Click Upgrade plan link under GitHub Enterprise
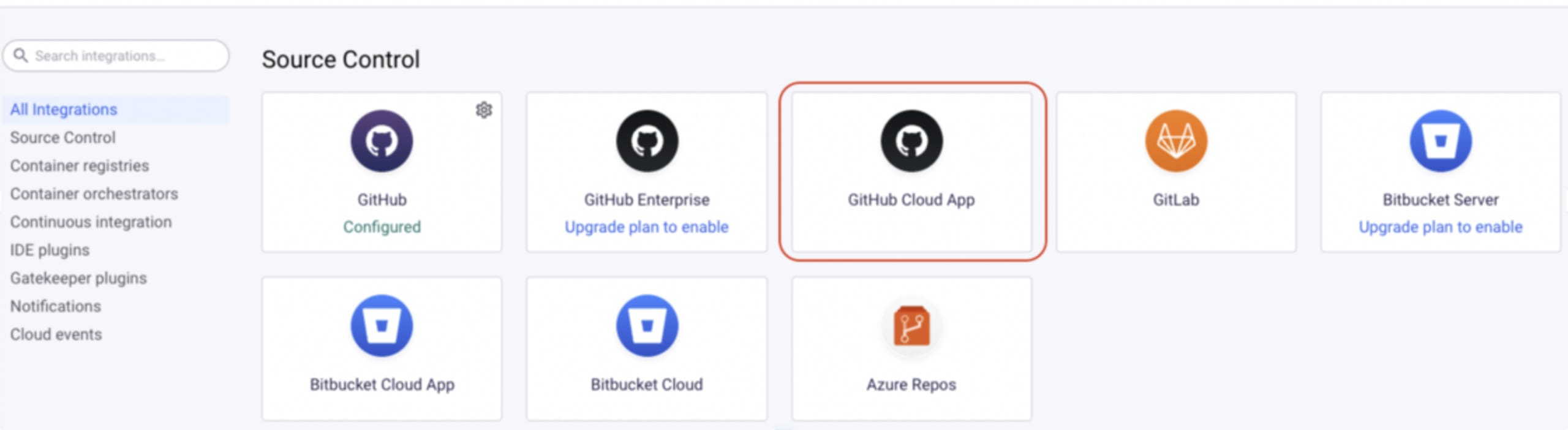Viewport: 1568px width, 430px height. [x=647, y=227]
